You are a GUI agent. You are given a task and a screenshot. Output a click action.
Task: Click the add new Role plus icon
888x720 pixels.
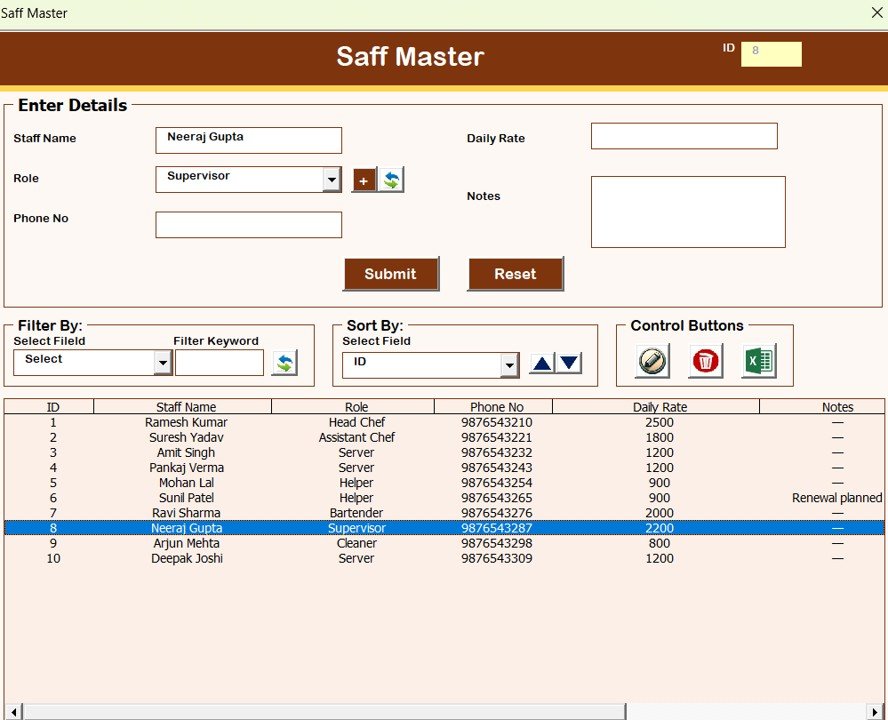[x=362, y=180]
